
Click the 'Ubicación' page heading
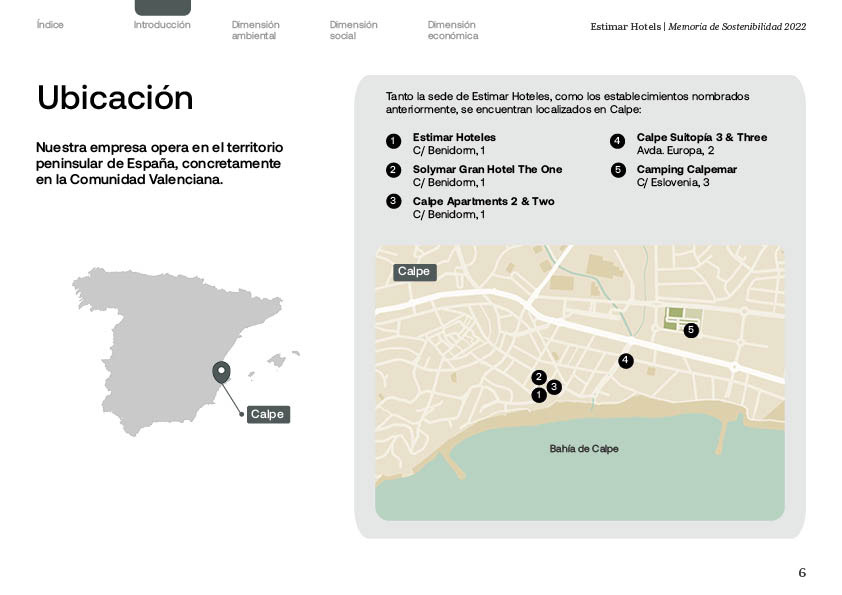(x=115, y=98)
